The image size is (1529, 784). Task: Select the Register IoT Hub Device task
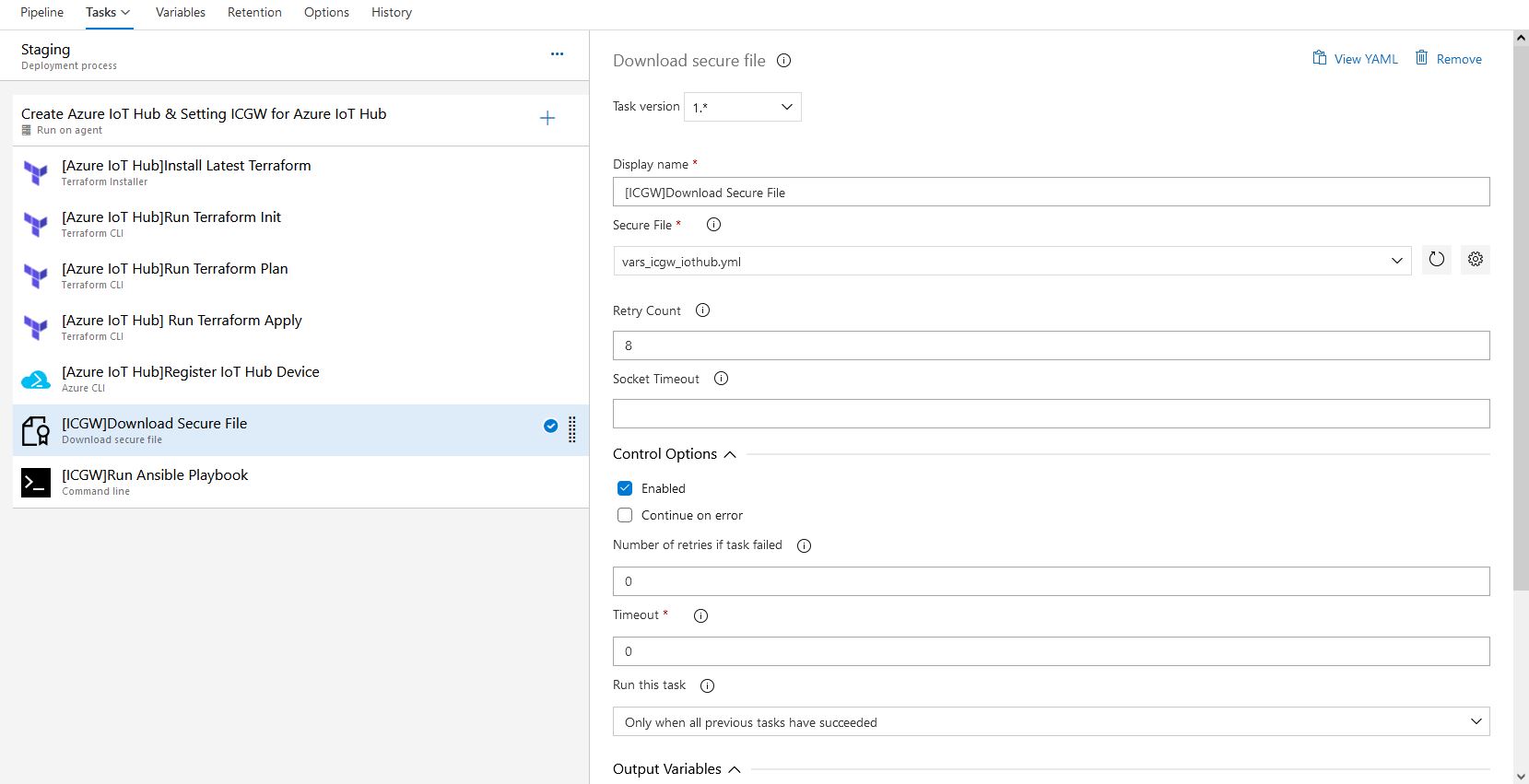(x=190, y=372)
